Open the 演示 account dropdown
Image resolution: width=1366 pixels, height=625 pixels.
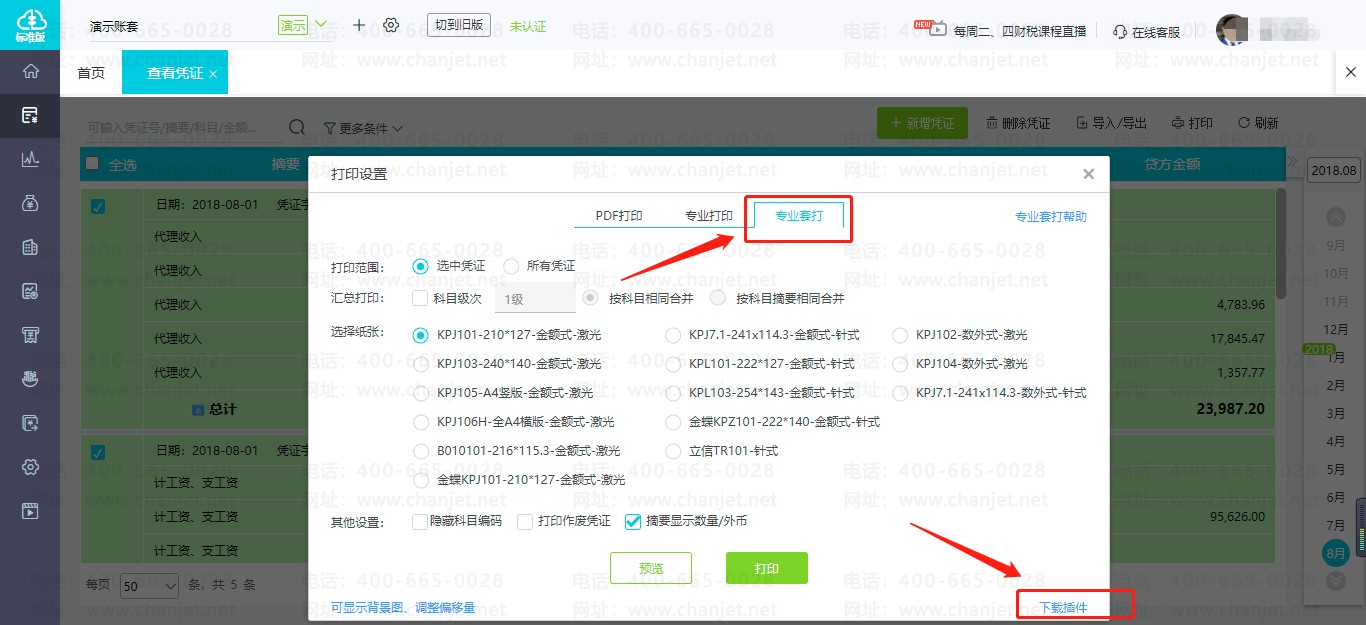pyautogui.click(x=303, y=25)
